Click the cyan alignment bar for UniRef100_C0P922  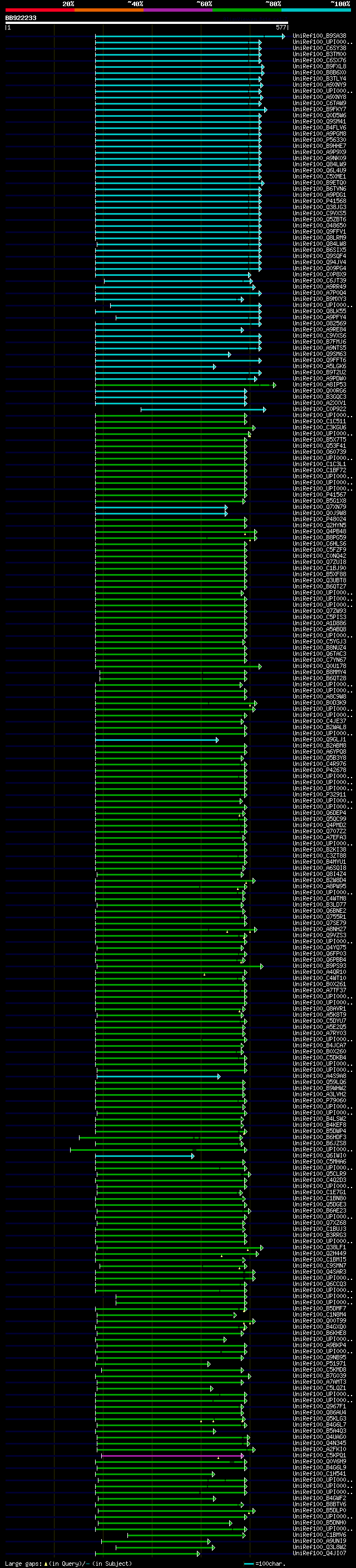[203, 409]
